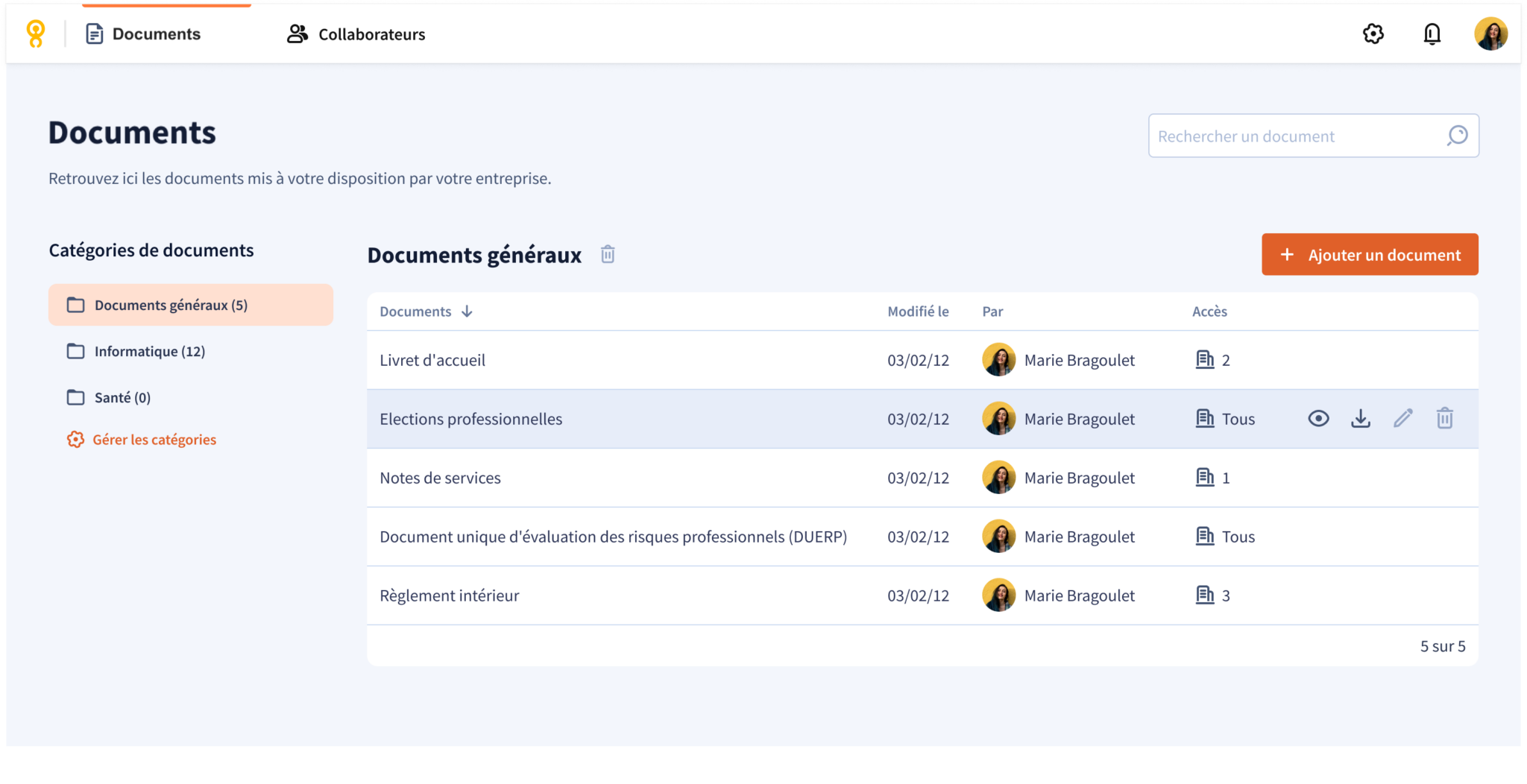Image resolution: width=1527 pixels, height=784 pixels.
Task: Open Gérer les catégories
Action: pyautogui.click(x=154, y=439)
